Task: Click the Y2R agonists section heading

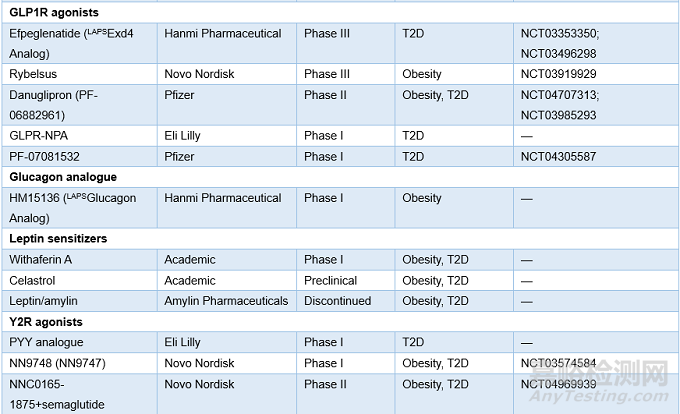Action: tap(46, 322)
